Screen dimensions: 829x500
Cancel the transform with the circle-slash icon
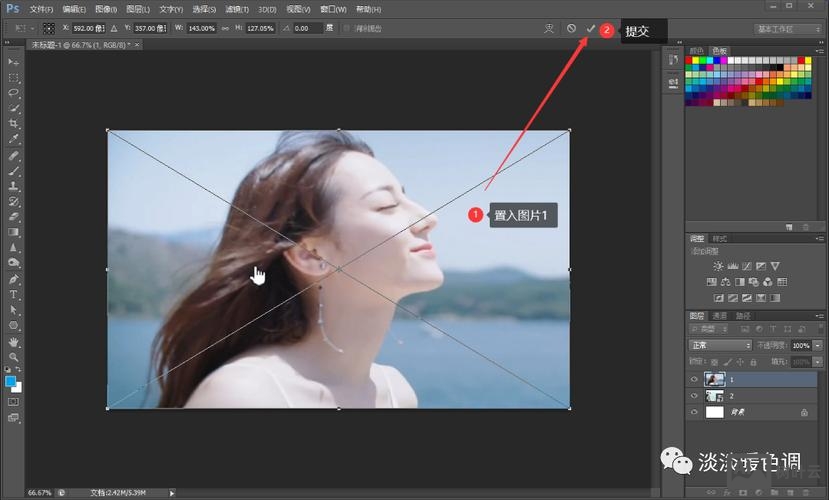pos(571,29)
